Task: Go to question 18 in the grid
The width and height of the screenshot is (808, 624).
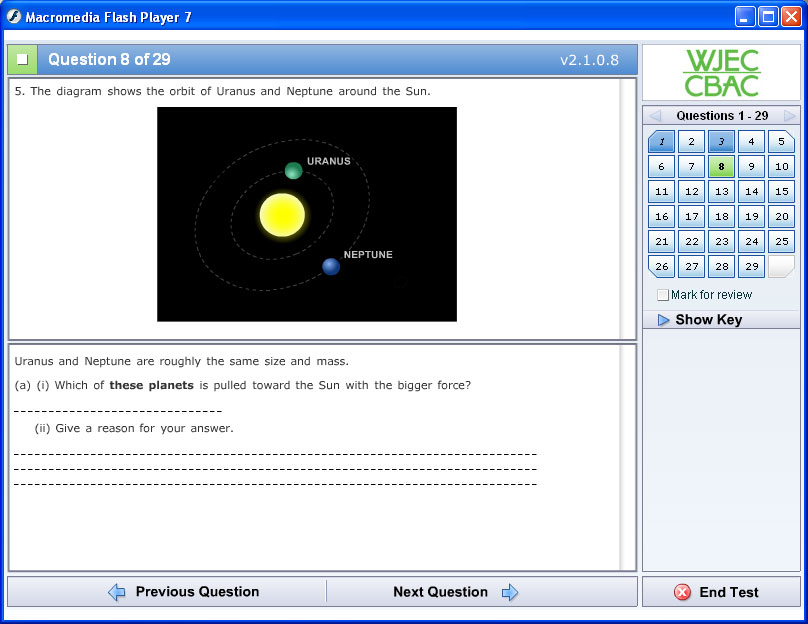Action: [x=721, y=216]
